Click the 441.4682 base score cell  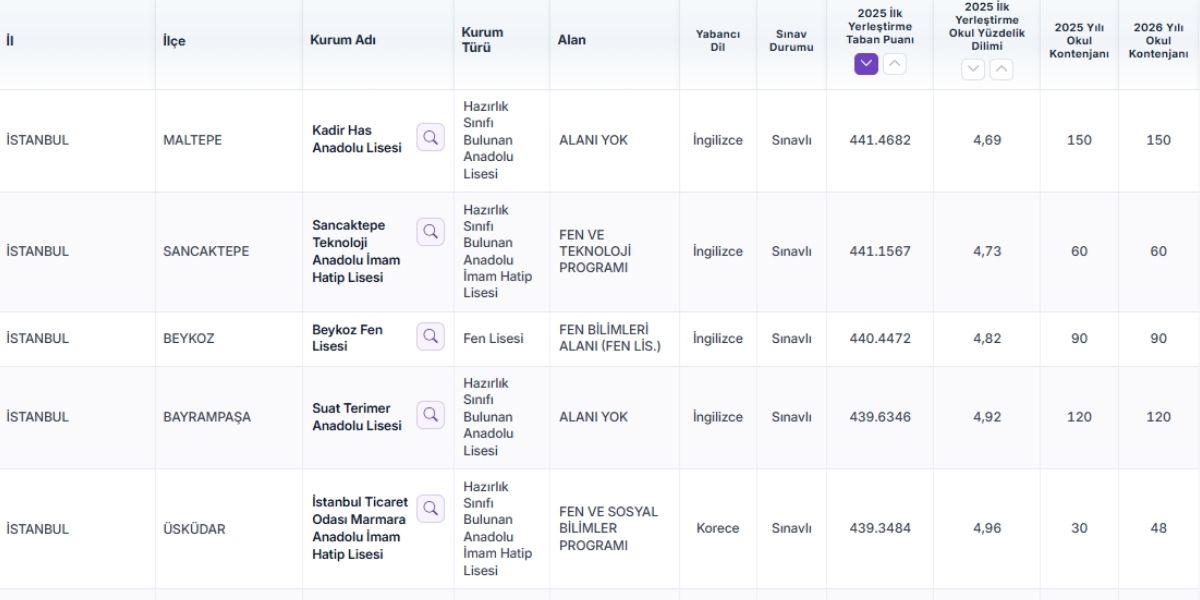(x=880, y=140)
